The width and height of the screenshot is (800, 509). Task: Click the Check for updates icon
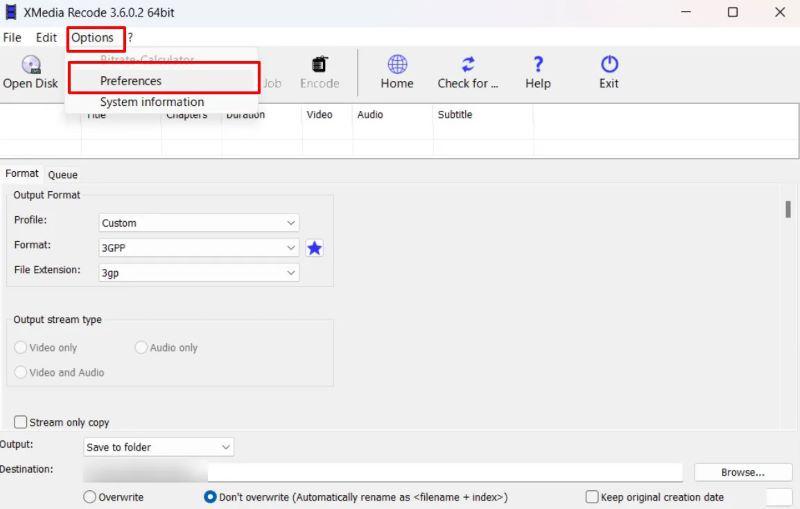(467, 65)
